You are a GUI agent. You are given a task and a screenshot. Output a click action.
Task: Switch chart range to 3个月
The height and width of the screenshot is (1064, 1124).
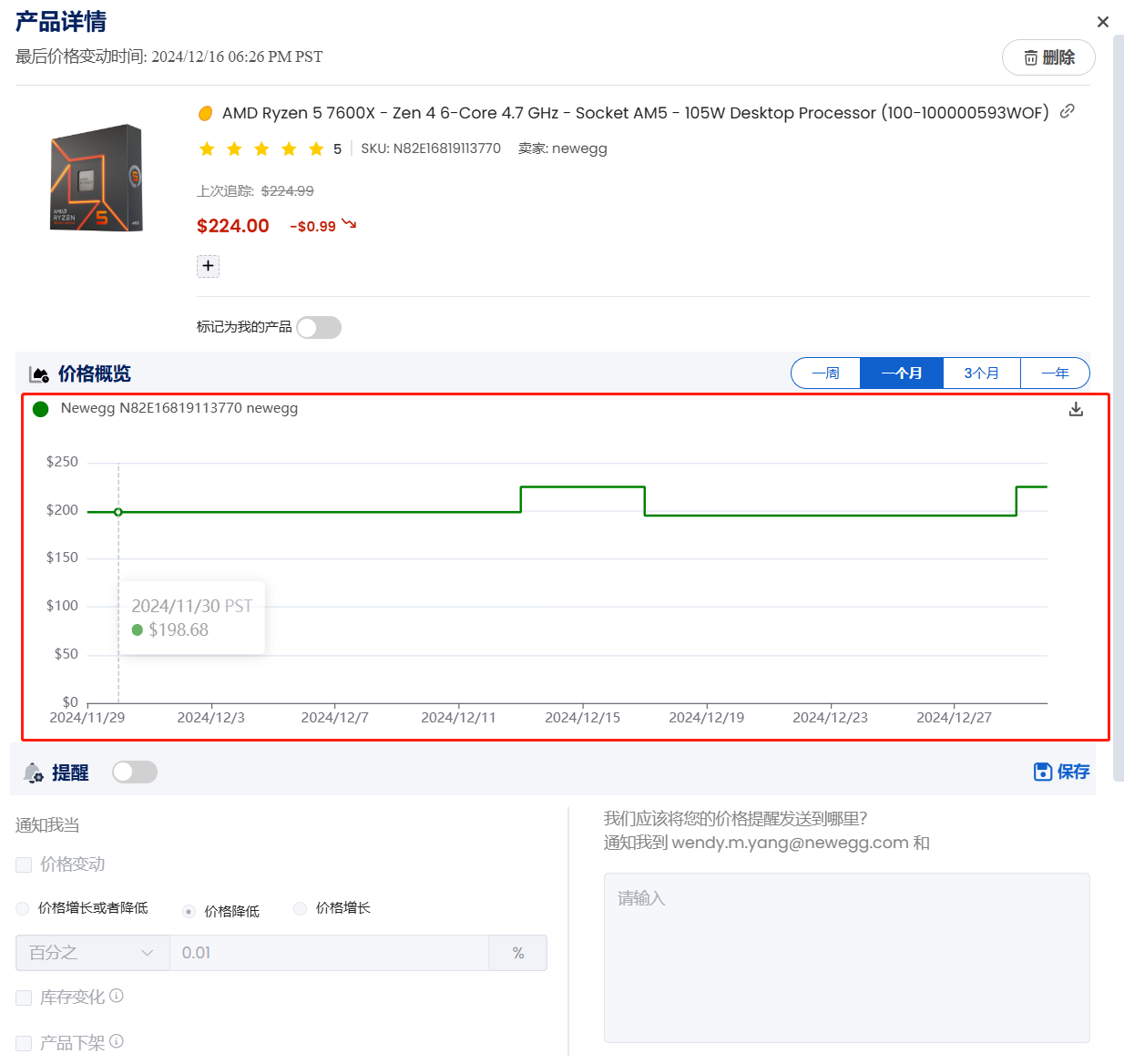point(981,373)
